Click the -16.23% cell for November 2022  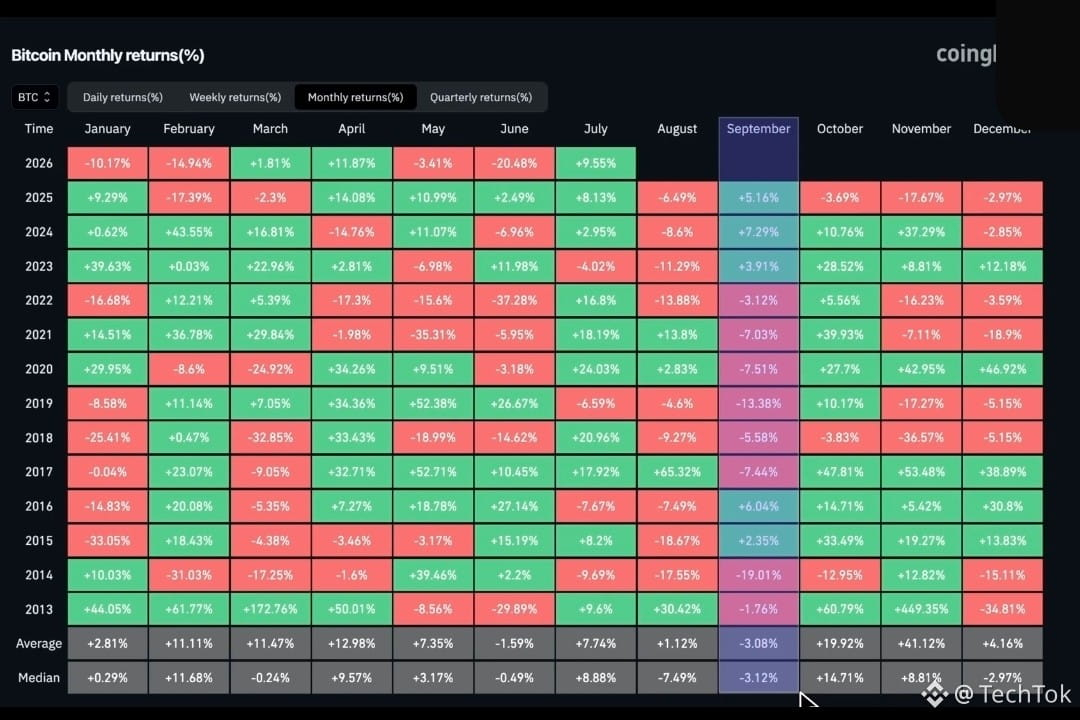click(921, 300)
